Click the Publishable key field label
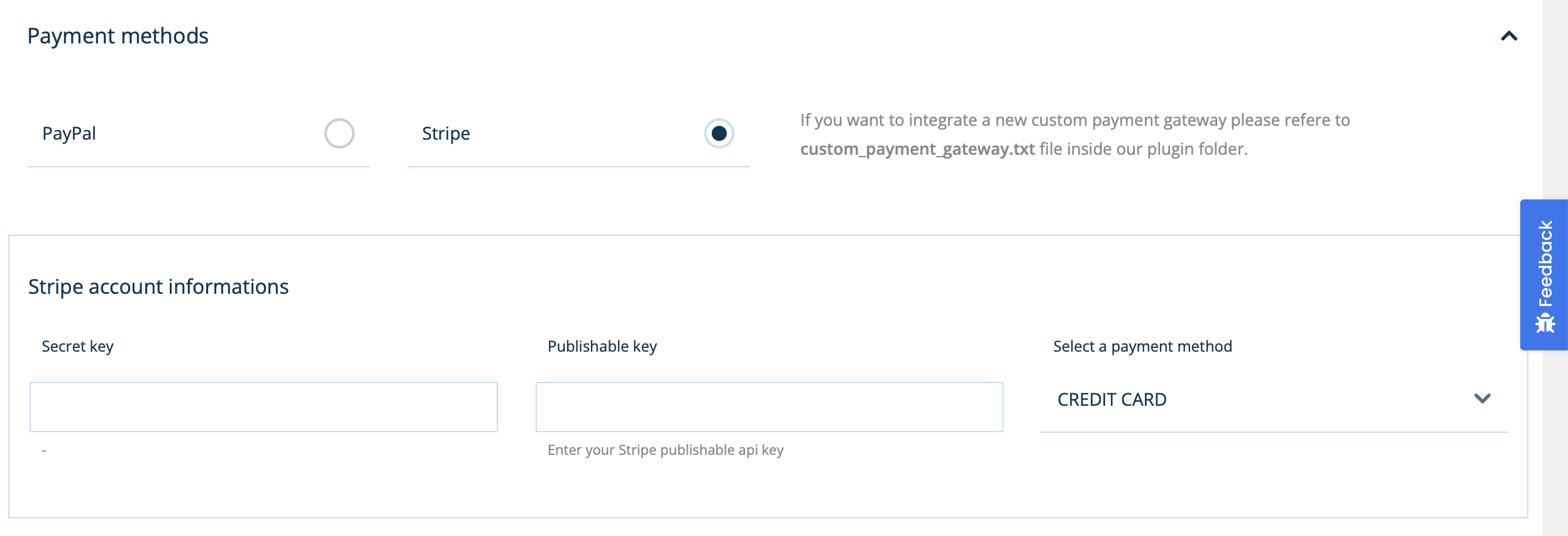Screen dimensions: 1568x536 point(602,347)
